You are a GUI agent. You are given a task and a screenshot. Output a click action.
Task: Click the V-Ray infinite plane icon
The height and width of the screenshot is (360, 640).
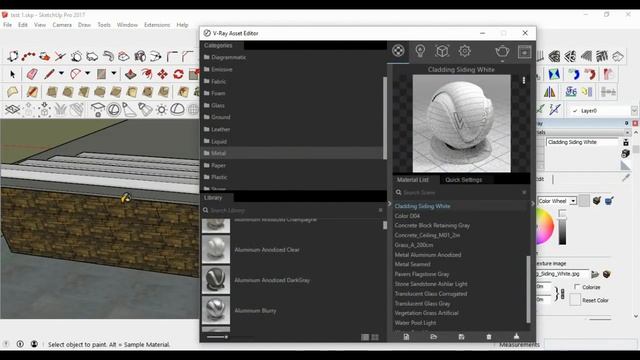pos(13,109)
